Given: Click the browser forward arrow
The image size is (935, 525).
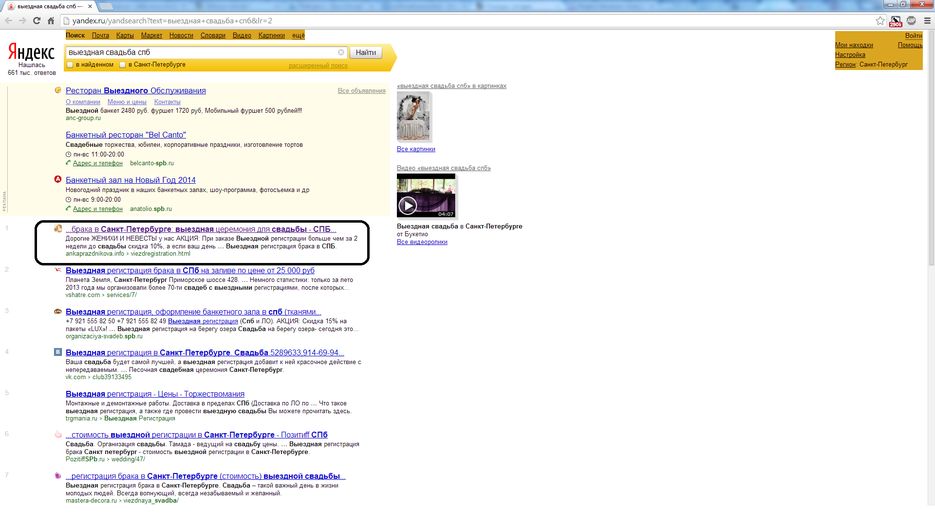Looking at the screenshot, I should (x=22, y=20).
